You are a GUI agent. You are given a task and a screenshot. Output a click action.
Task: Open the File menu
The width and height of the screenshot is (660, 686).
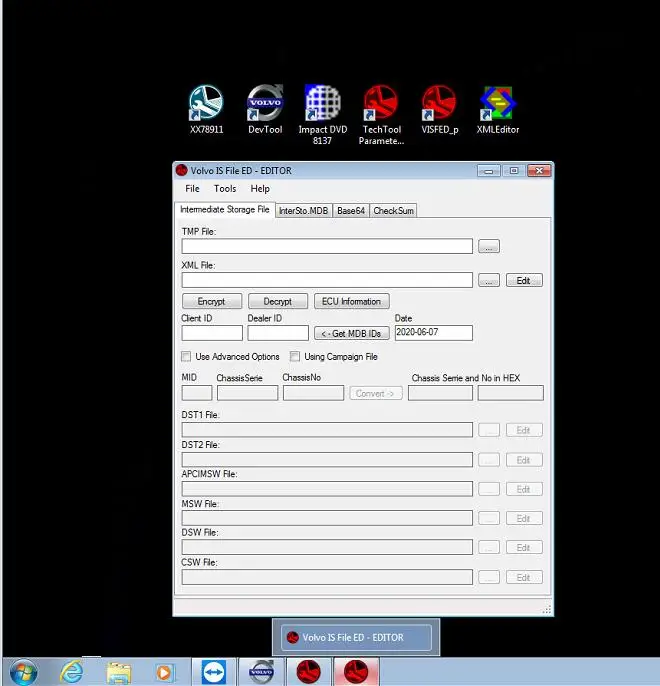[x=192, y=189]
